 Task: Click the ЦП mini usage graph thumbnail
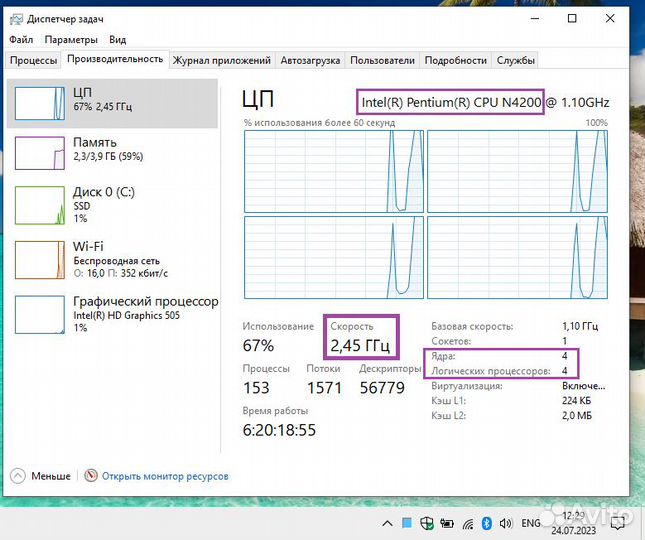40,103
